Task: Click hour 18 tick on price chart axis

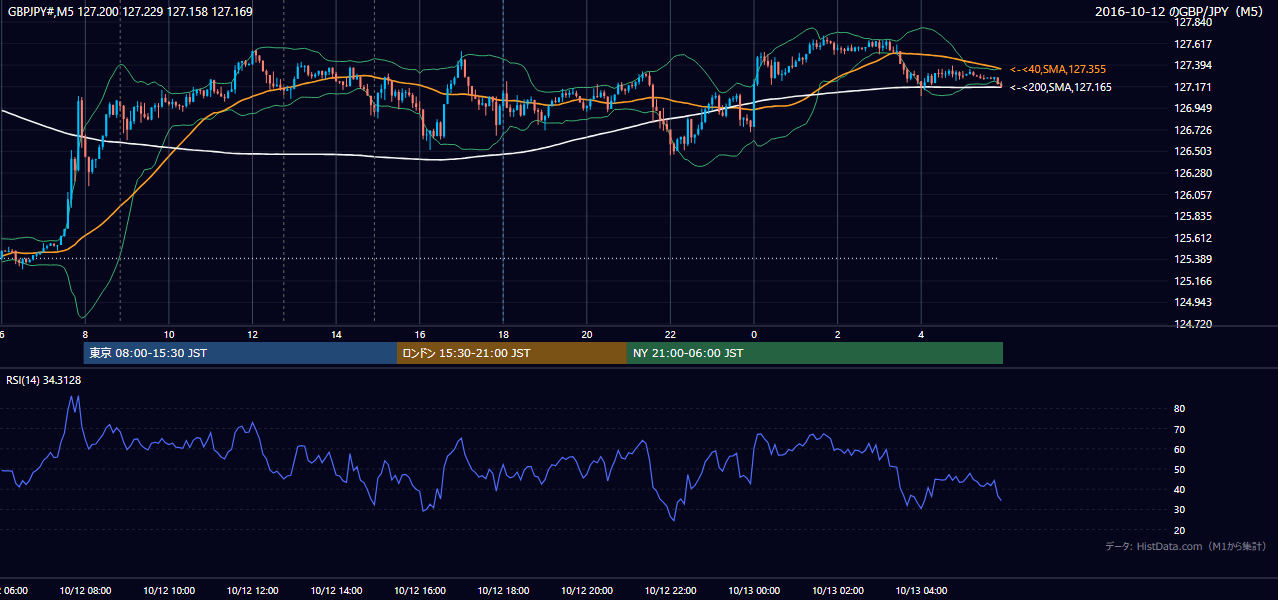Action: click(x=503, y=334)
